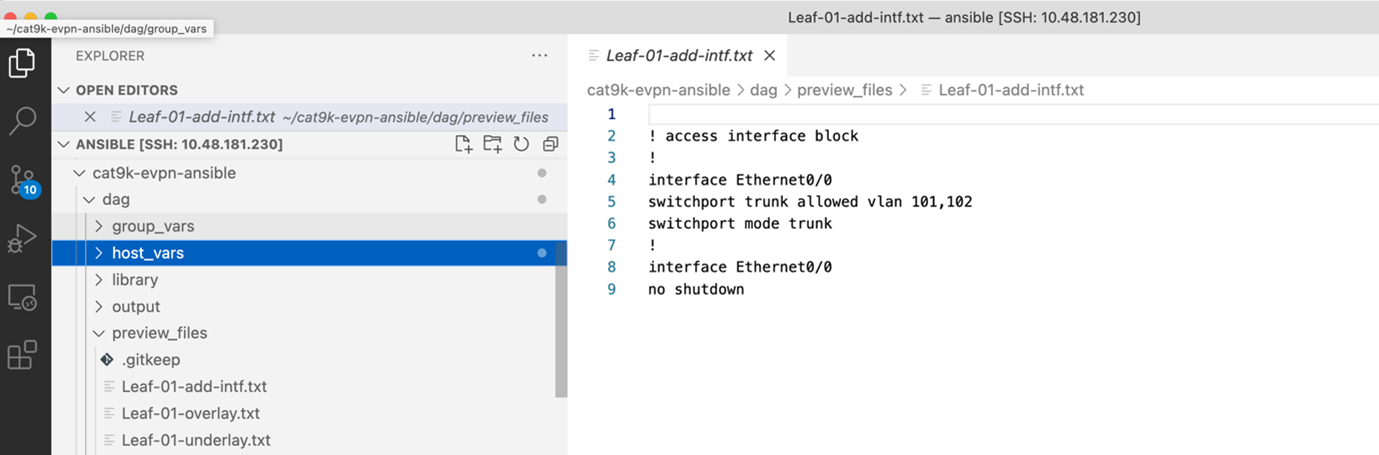Collapse the ANSIBLE workspace section
The width and height of the screenshot is (1379, 455).
point(66,145)
